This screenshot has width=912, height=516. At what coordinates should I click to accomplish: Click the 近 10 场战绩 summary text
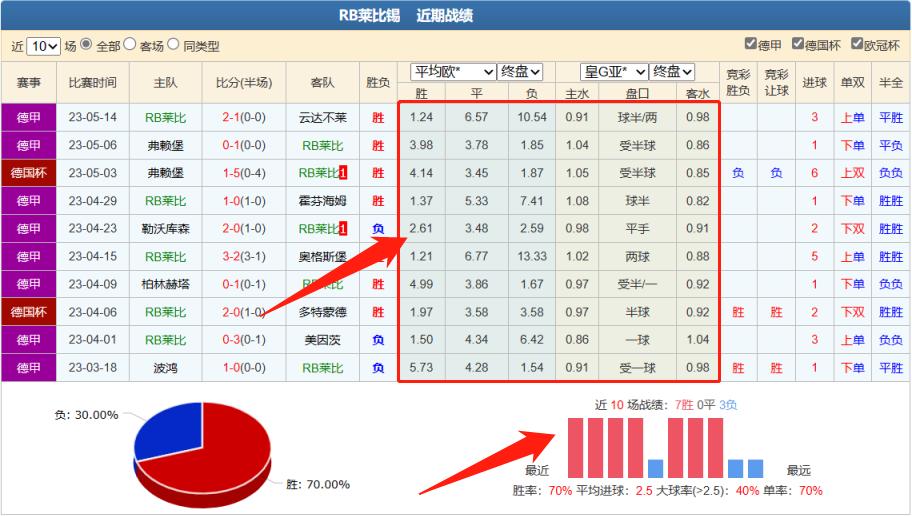click(x=666, y=405)
